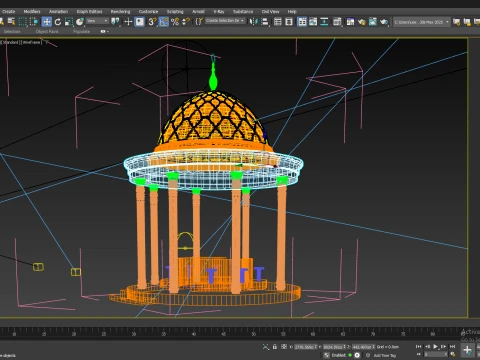Toggle the Scene Explorer

[278, 22]
